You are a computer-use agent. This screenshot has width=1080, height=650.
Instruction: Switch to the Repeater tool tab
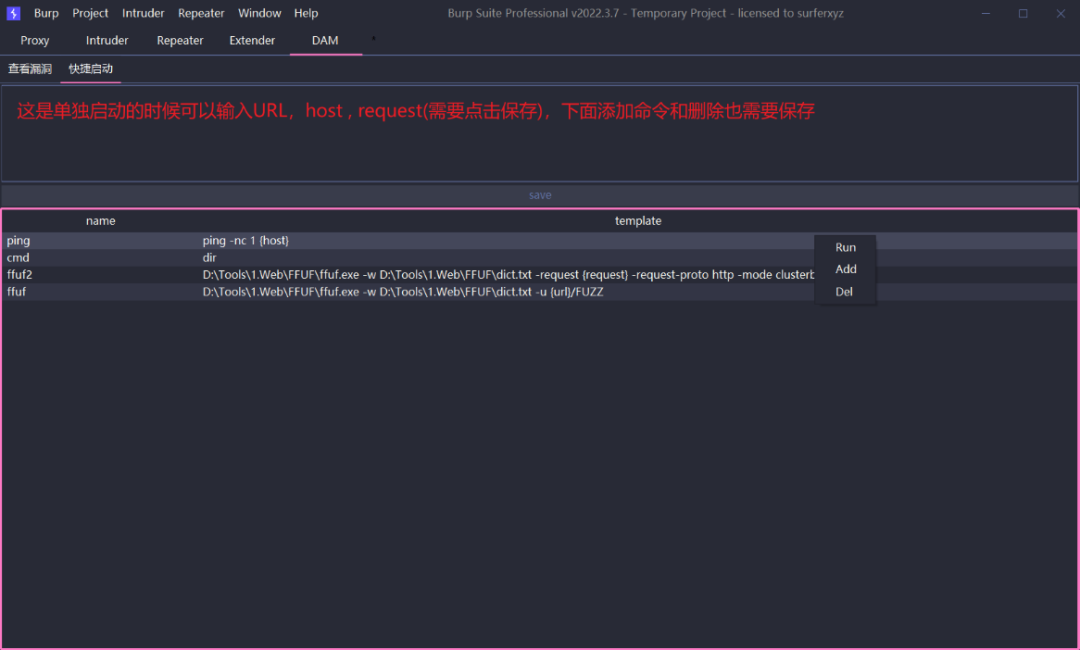pos(180,41)
